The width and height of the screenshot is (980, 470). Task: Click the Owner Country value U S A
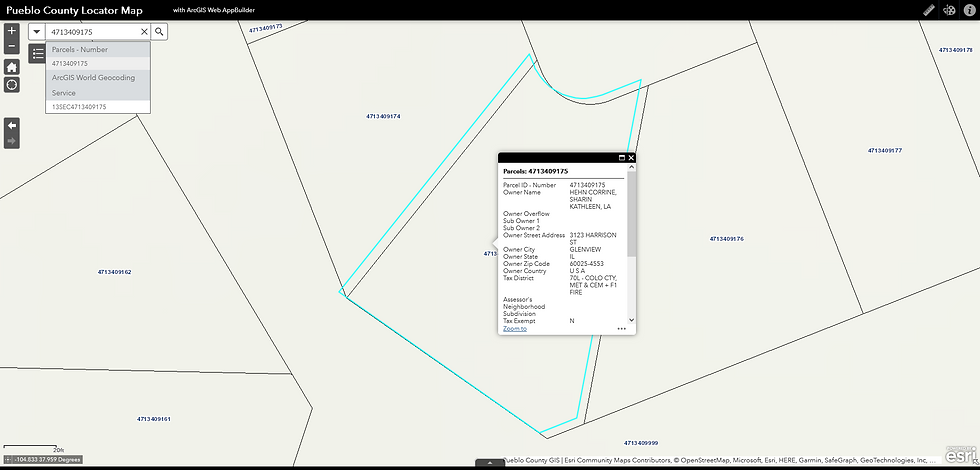click(x=577, y=271)
